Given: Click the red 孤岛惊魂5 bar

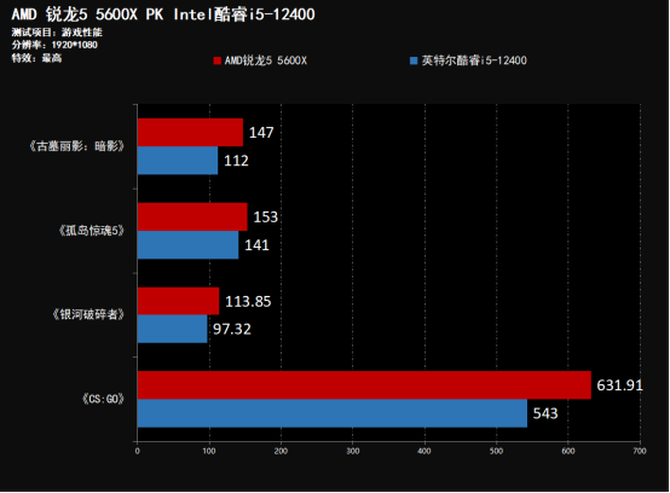Looking at the screenshot, I should point(192,216).
